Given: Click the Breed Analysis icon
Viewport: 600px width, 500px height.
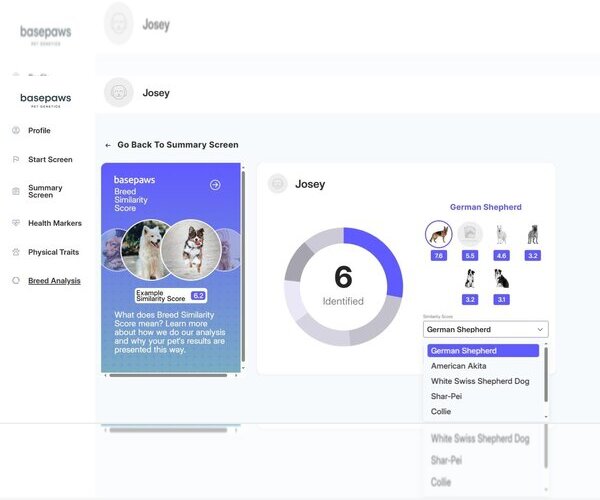Looking at the screenshot, I should pyautogui.click(x=16, y=280).
